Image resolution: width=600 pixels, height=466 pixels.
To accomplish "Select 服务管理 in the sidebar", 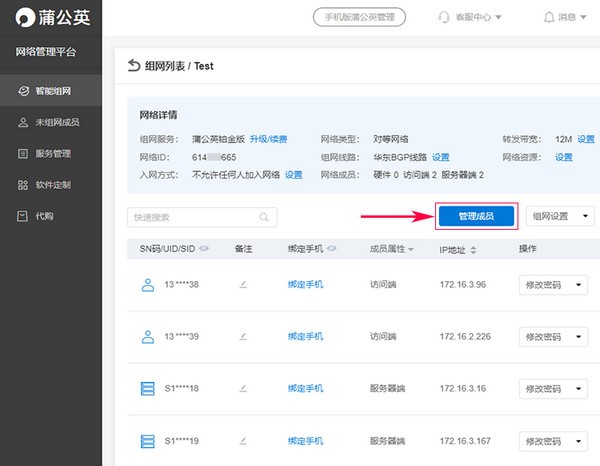I will [x=52, y=154].
